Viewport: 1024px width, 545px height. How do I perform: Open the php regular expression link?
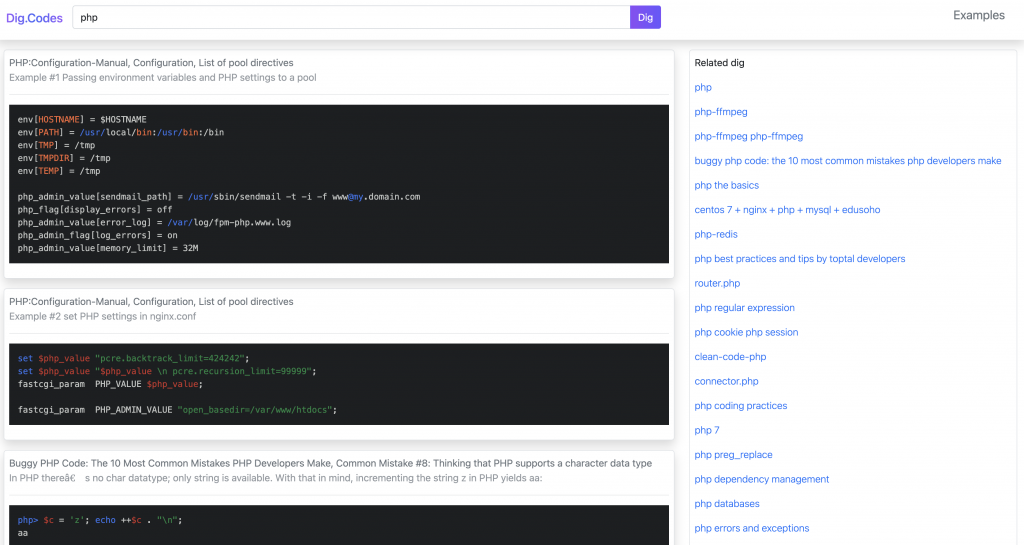click(744, 307)
